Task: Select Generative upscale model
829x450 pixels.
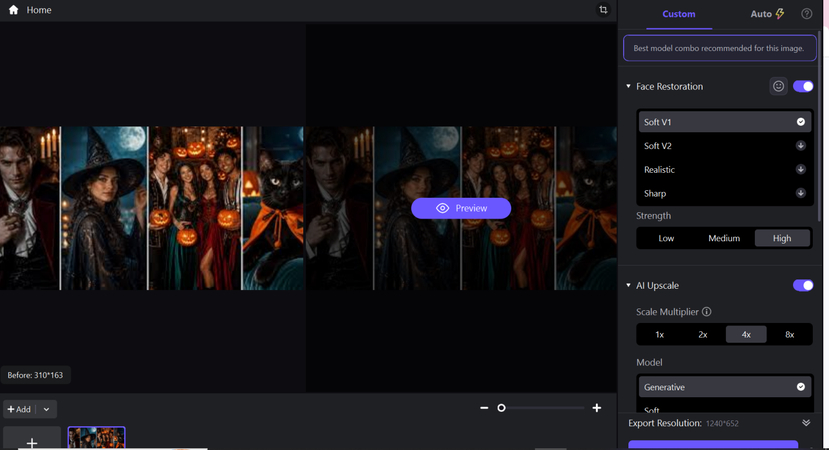Action: 724,387
